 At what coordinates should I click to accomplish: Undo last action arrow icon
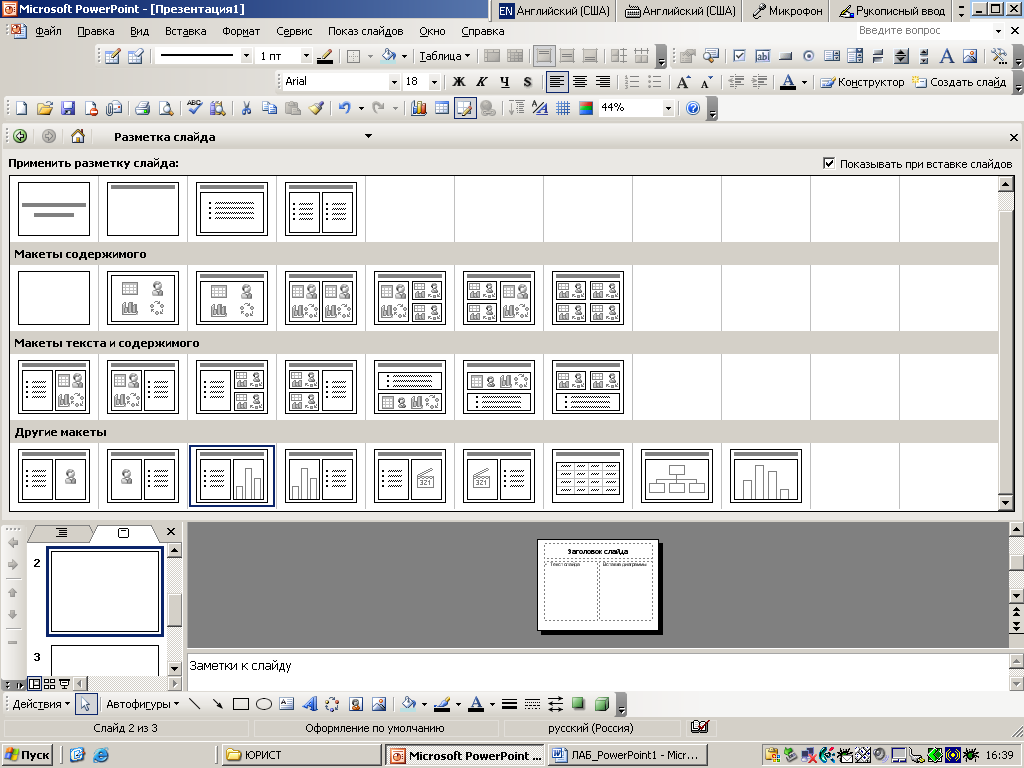345,108
